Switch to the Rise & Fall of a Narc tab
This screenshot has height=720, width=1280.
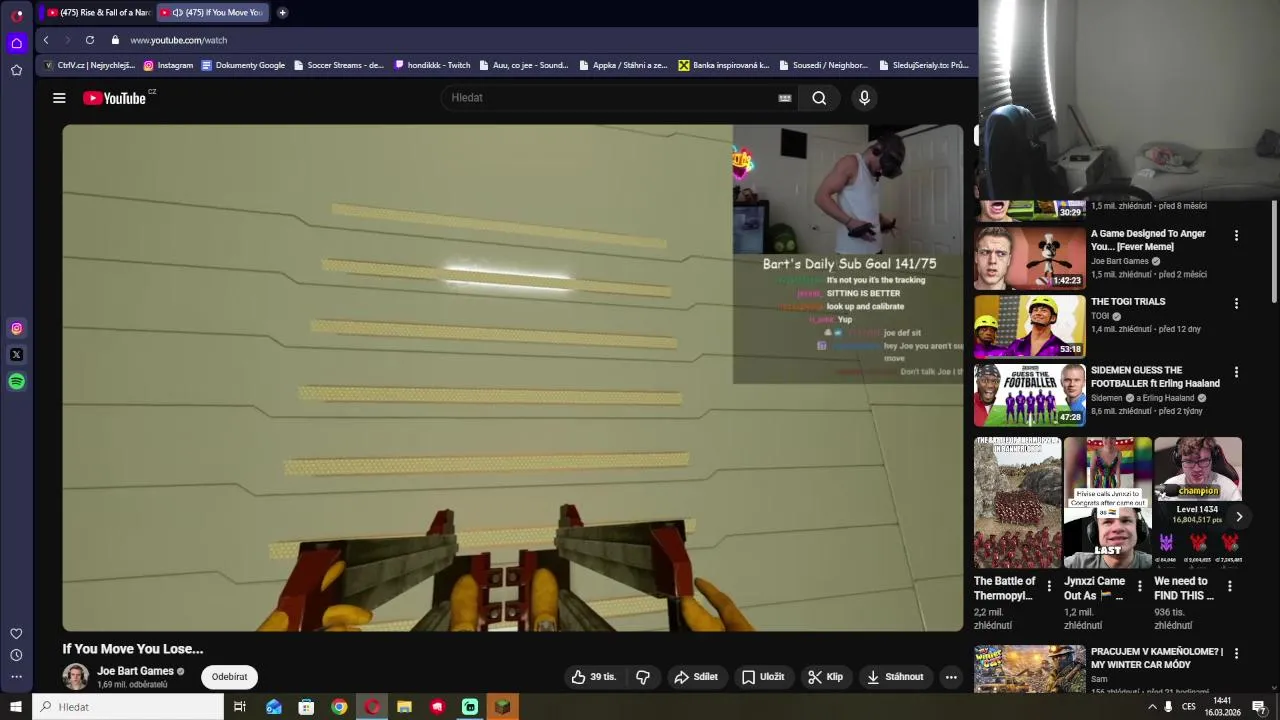pos(98,13)
